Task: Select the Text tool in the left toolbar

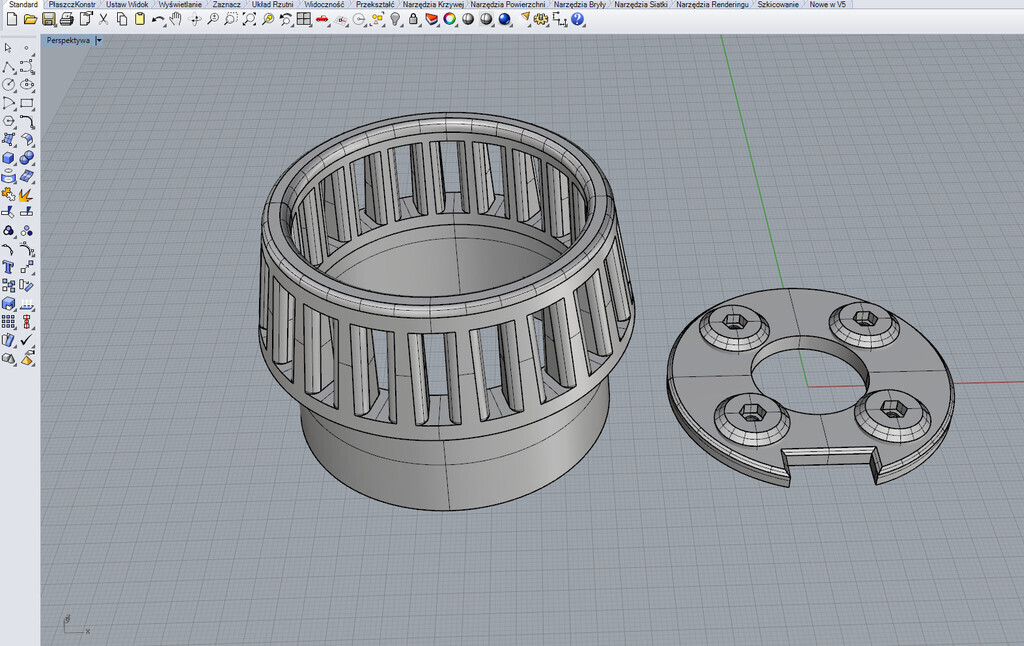Action: coord(9,268)
